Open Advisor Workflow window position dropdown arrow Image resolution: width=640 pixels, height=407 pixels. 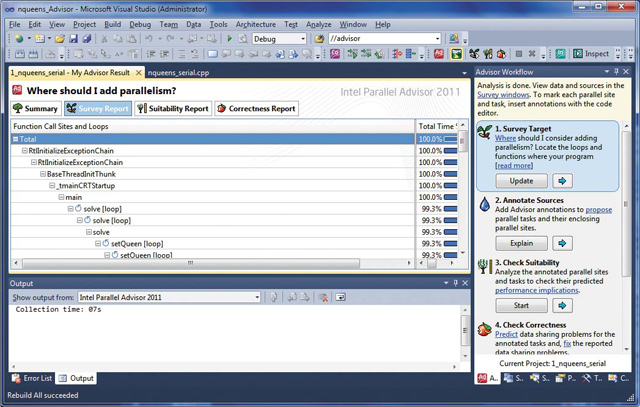tap(607, 71)
